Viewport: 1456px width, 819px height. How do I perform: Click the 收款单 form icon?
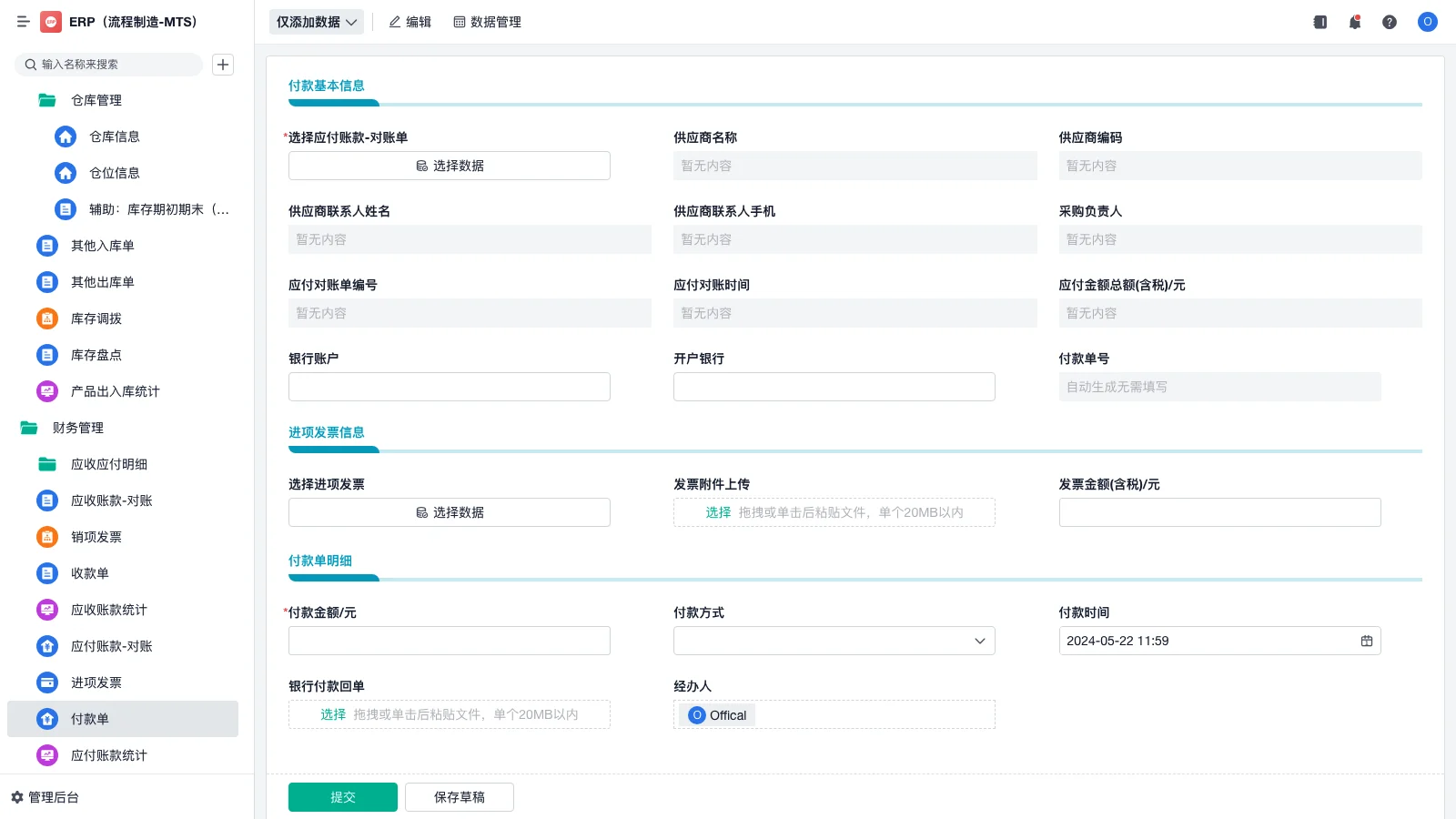click(x=47, y=573)
